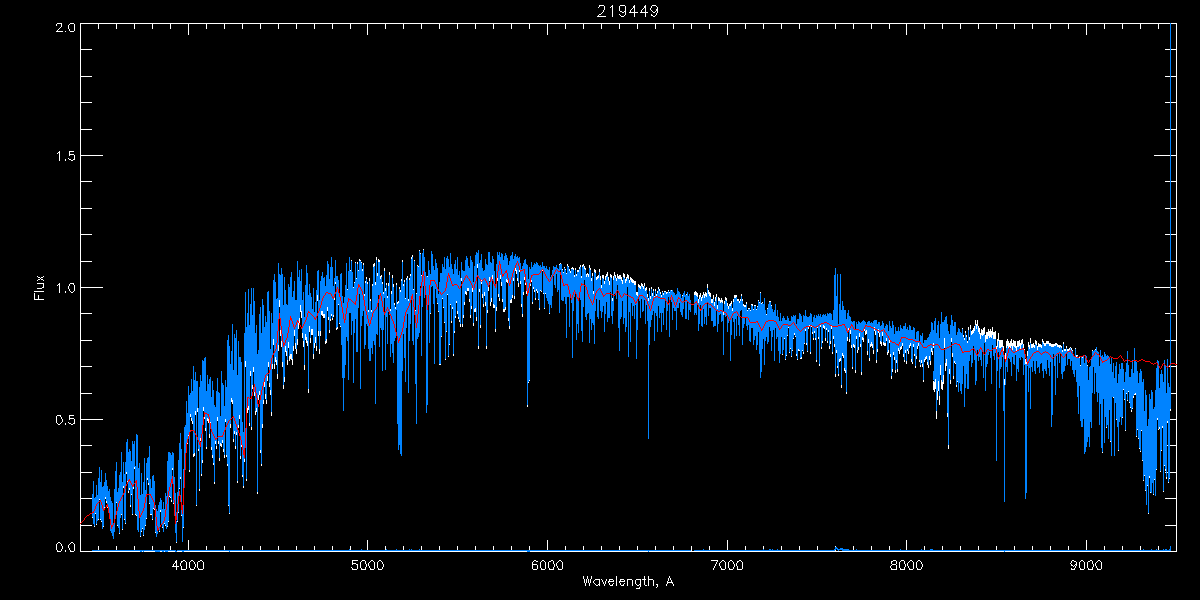
Task: Select the 5000 tick label on x-axis
Action: pos(367,565)
